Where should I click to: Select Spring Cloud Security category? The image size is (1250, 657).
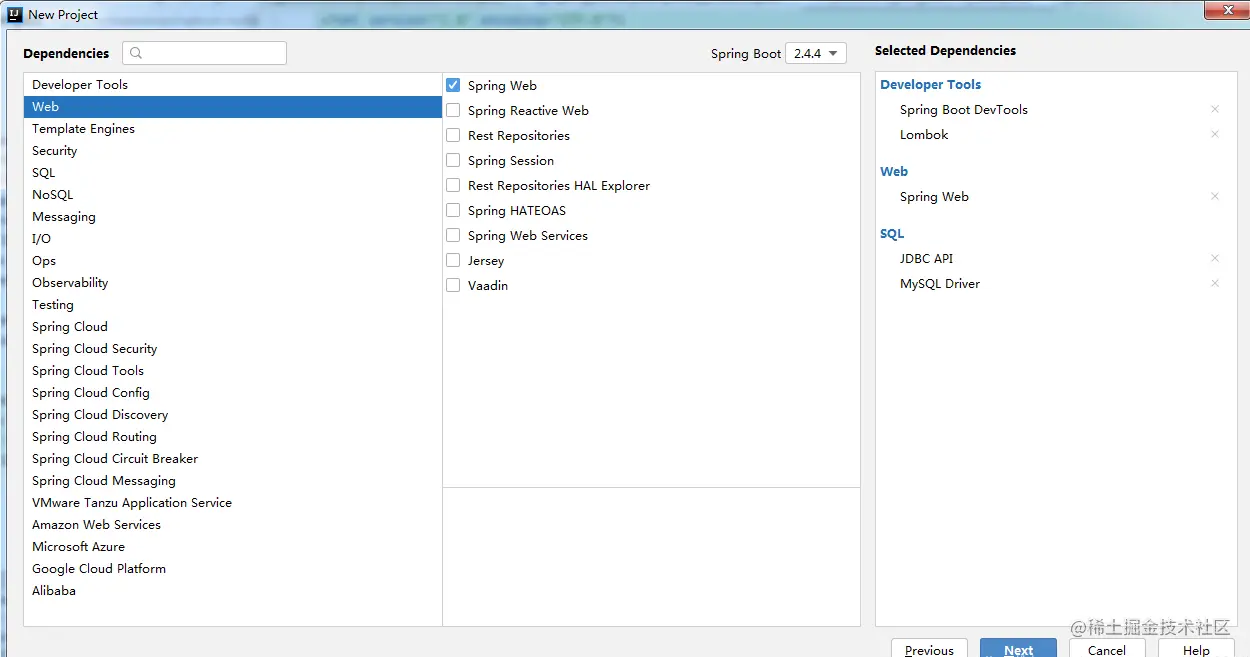point(232,349)
